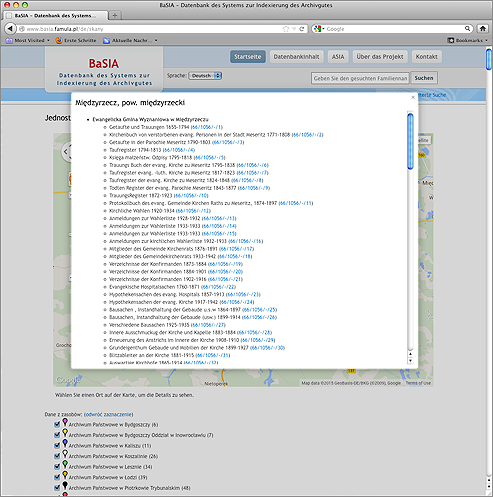Open link 66/1056/-/16 kirchlichen Wählerliste
The height and width of the screenshot is (497, 493).
point(246,241)
